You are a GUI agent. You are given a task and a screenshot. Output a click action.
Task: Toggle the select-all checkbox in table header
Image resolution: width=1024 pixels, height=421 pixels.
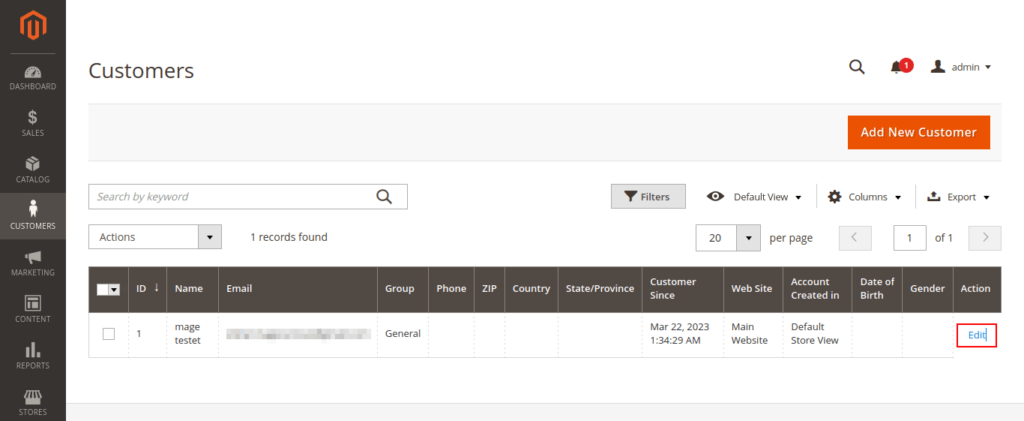104,289
